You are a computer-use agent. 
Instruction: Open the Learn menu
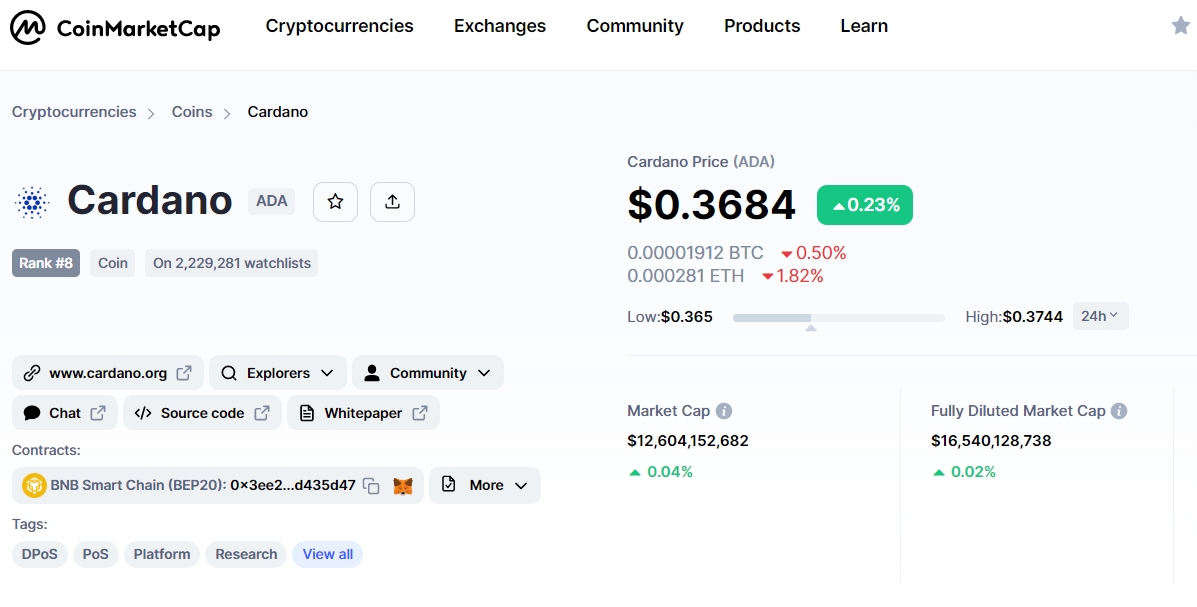point(864,26)
